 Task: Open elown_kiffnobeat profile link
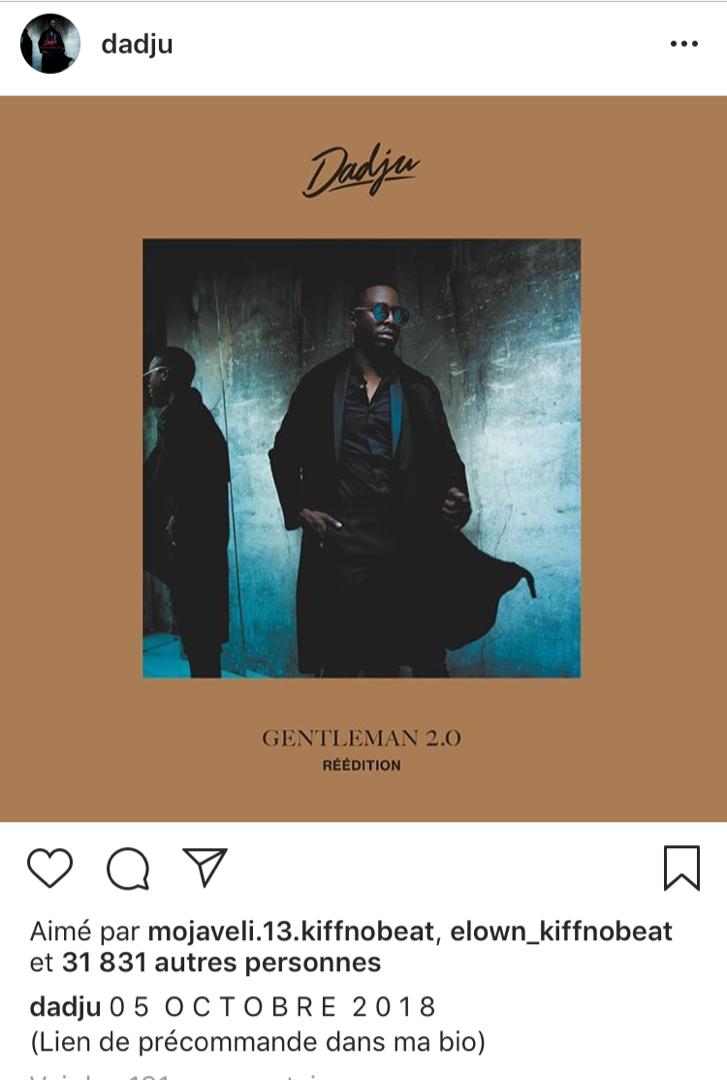pyautogui.click(x=561, y=931)
